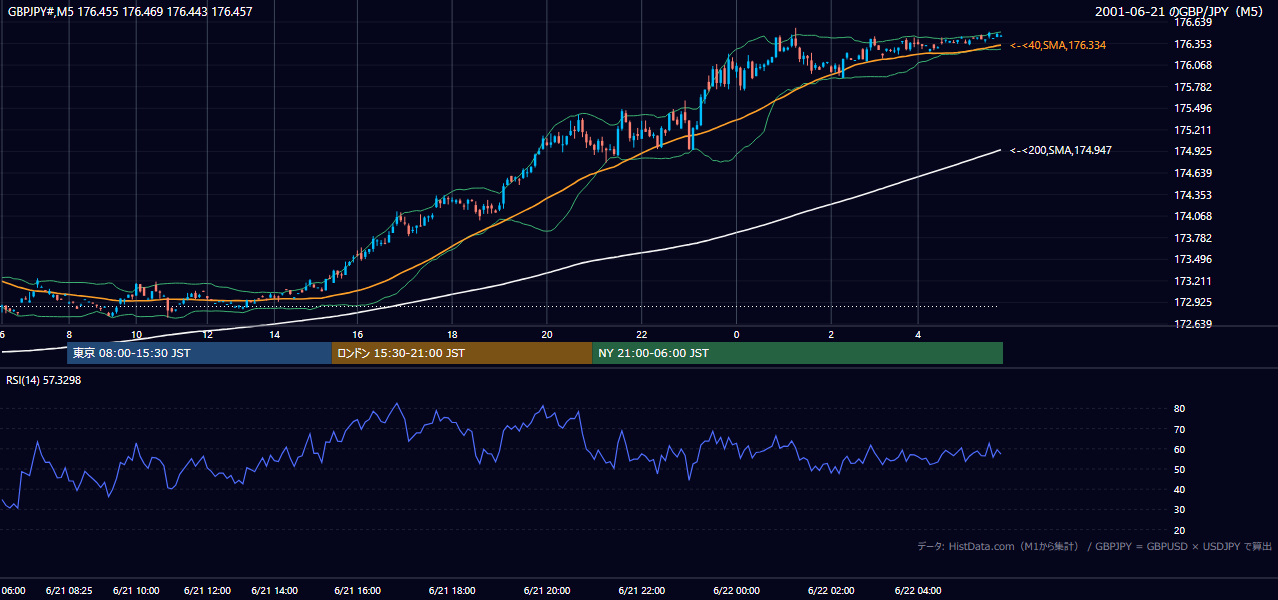Click price axis value 175.782
Screen dimensions: 1278x600
[x=1193, y=87]
